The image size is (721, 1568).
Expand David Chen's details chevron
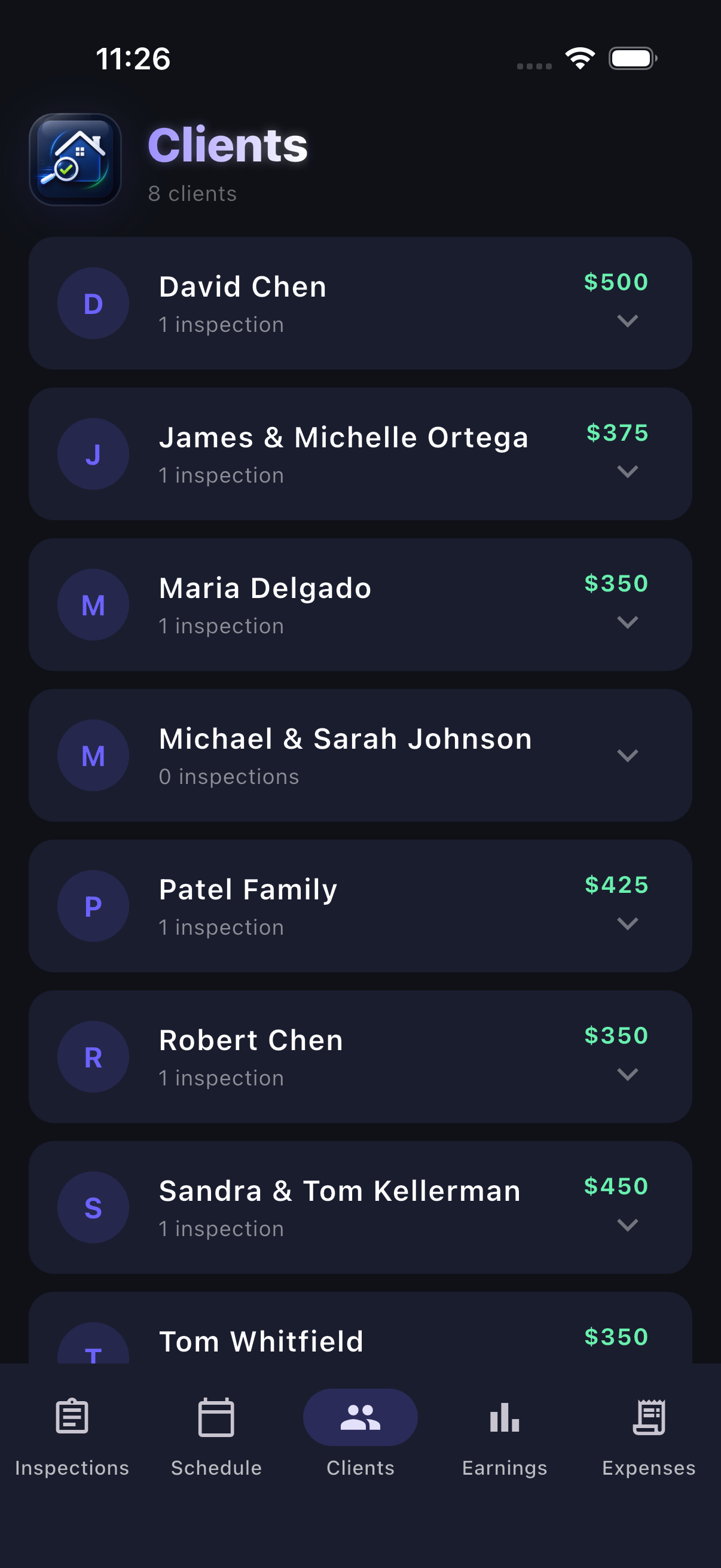[x=627, y=321]
